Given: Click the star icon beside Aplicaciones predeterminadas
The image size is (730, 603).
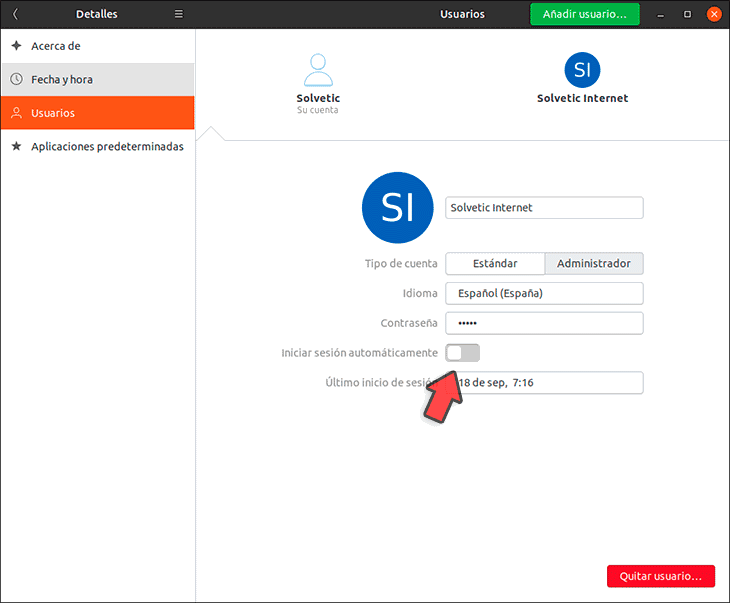Looking at the screenshot, I should tap(16, 146).
